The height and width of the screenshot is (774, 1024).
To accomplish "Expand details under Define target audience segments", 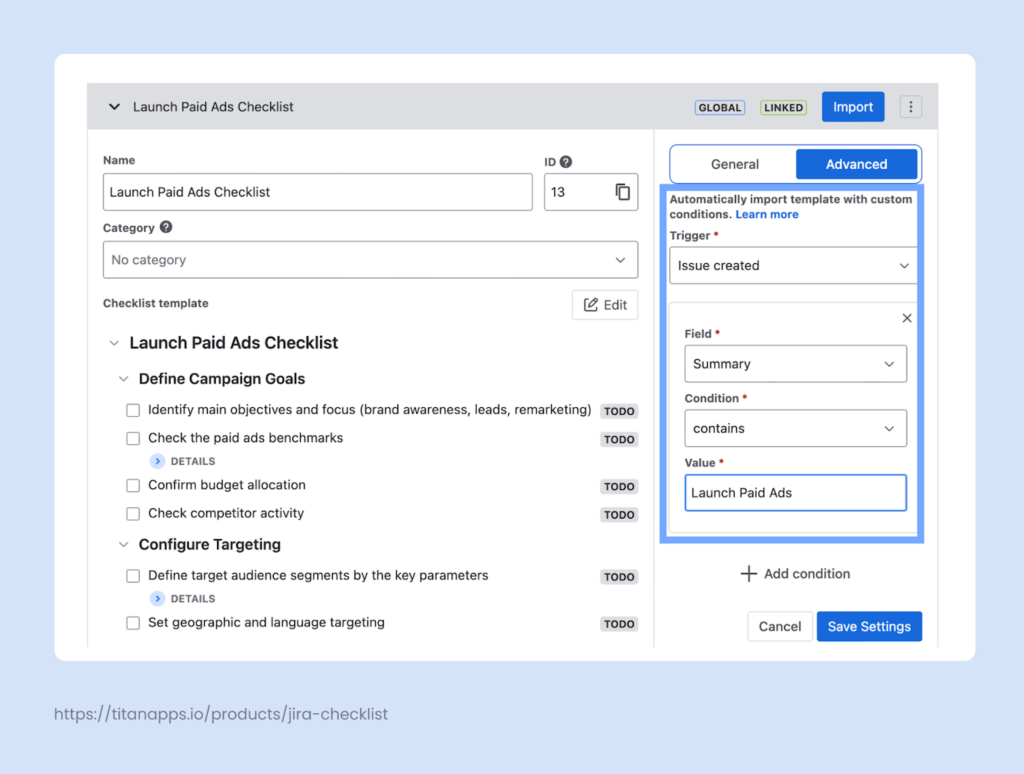I will 158,598.
